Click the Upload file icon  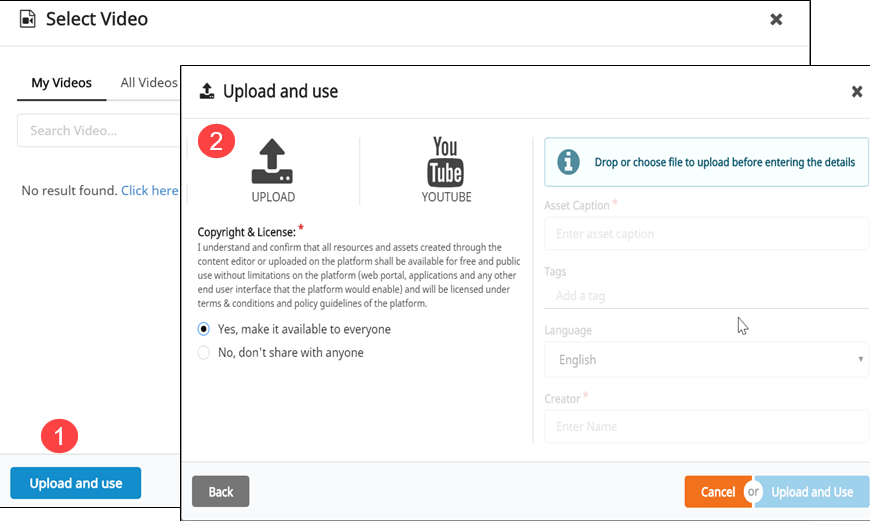coord(273,162)
